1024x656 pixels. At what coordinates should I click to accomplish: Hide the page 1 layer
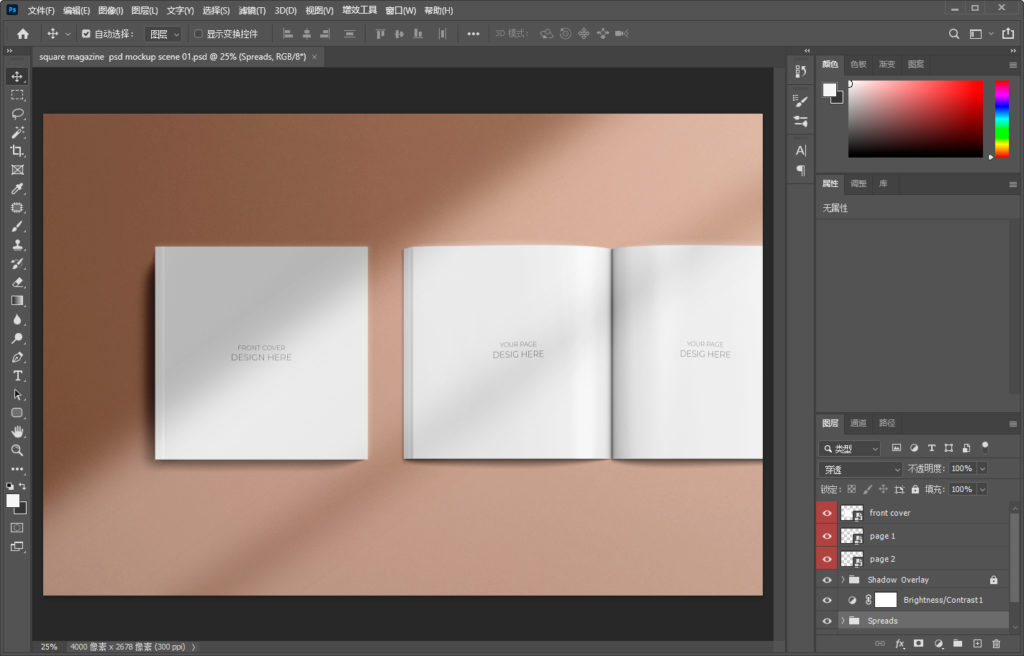(x=827, y=536)
